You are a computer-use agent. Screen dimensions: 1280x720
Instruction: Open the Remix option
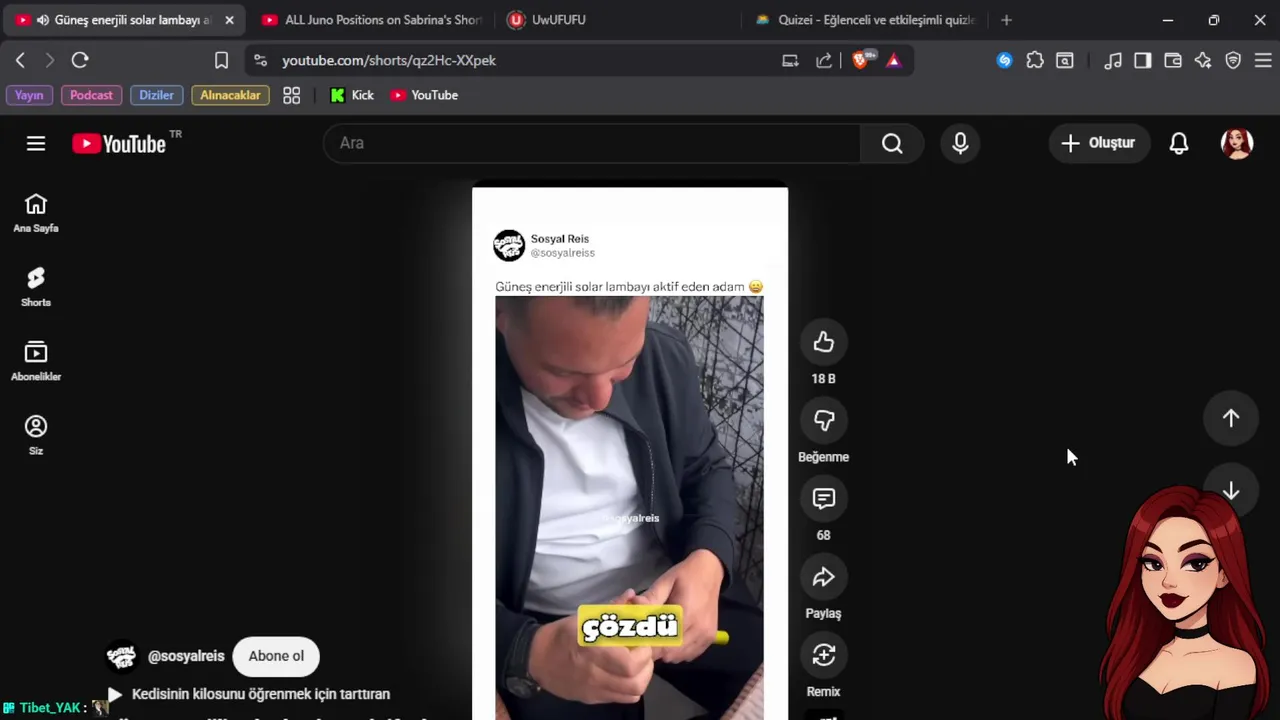pyautogui.click(x=823, y=655)
